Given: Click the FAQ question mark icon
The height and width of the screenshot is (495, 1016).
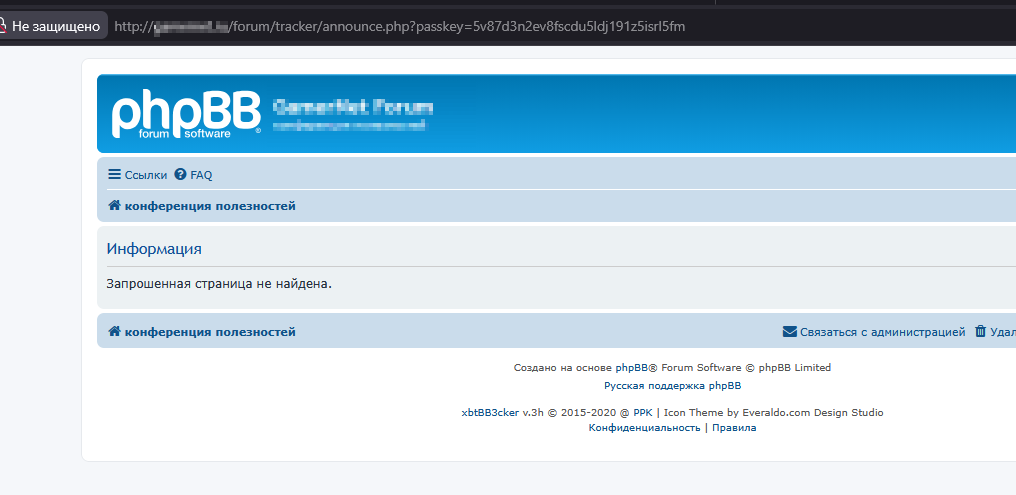Looking at the screenshot, I should pos(180,174).
